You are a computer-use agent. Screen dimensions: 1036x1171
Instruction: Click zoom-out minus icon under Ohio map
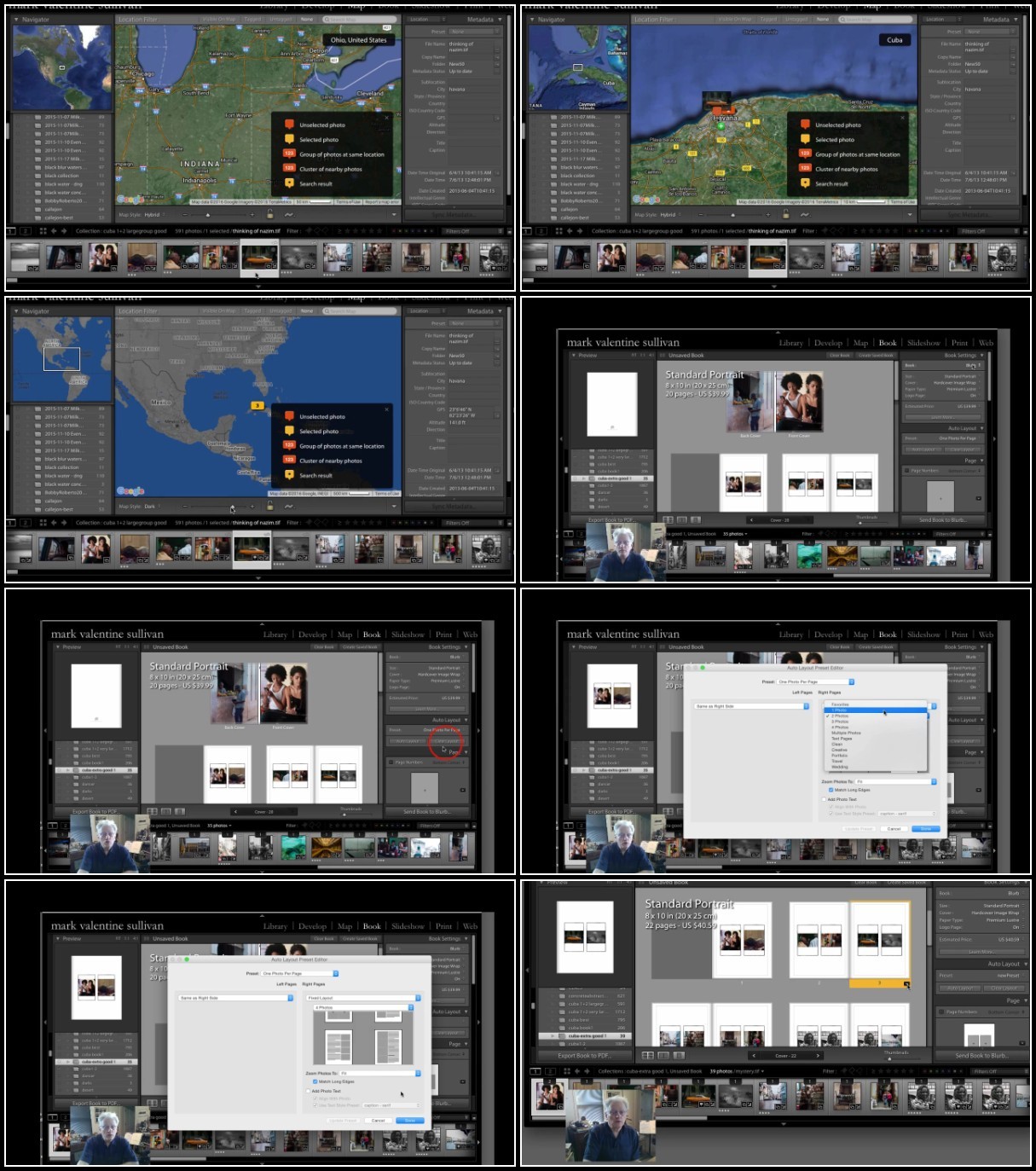click(183, 215)
